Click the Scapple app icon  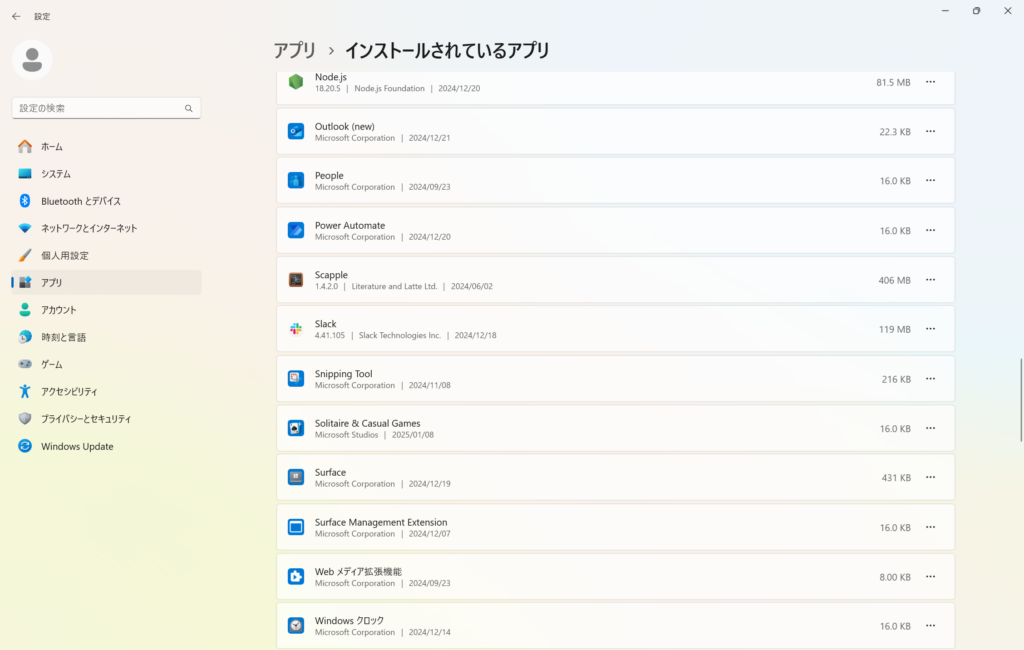[x=296, y=280]
